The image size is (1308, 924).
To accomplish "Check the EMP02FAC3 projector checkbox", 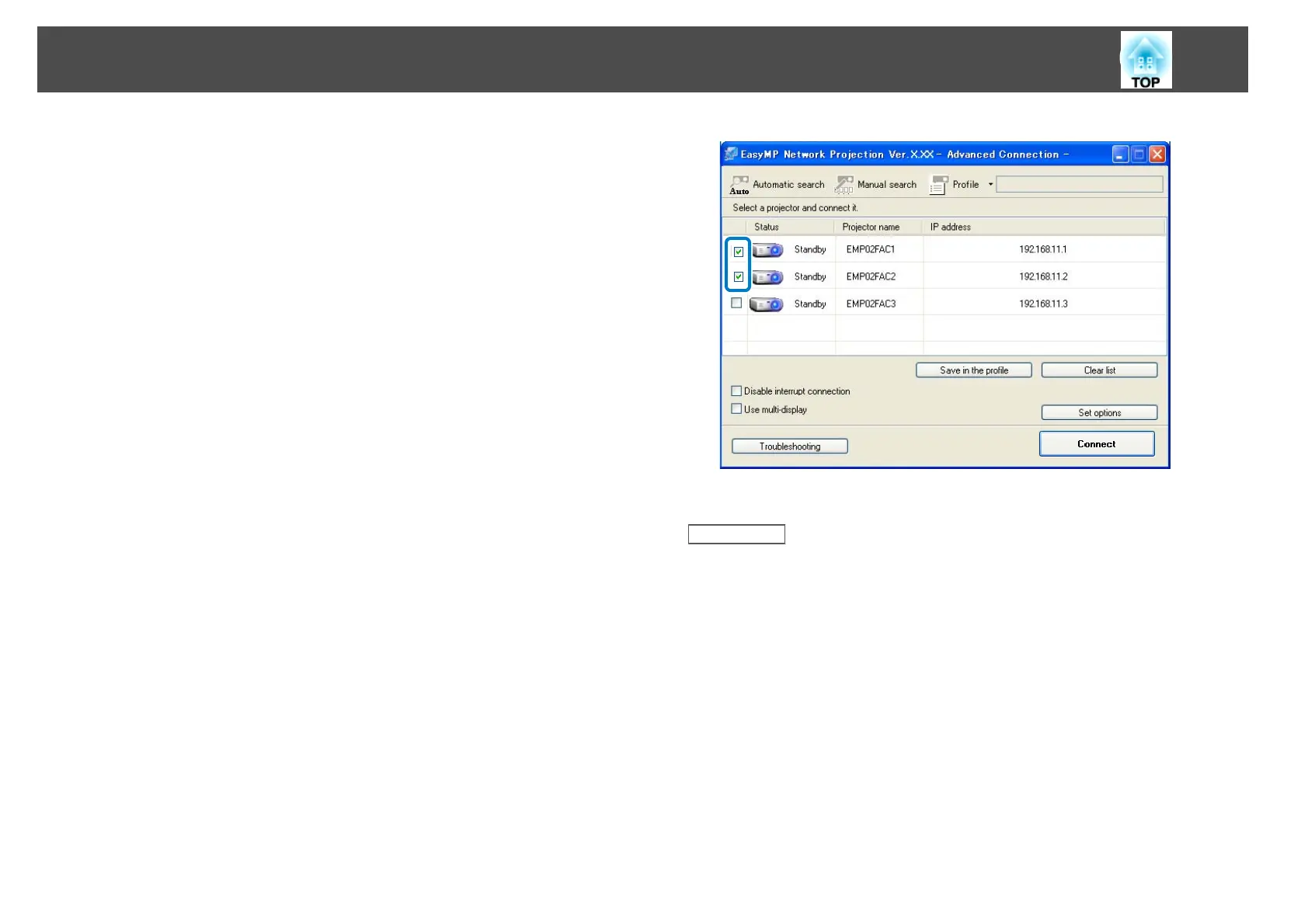I will pyautogui.click(x=736, y=303).
